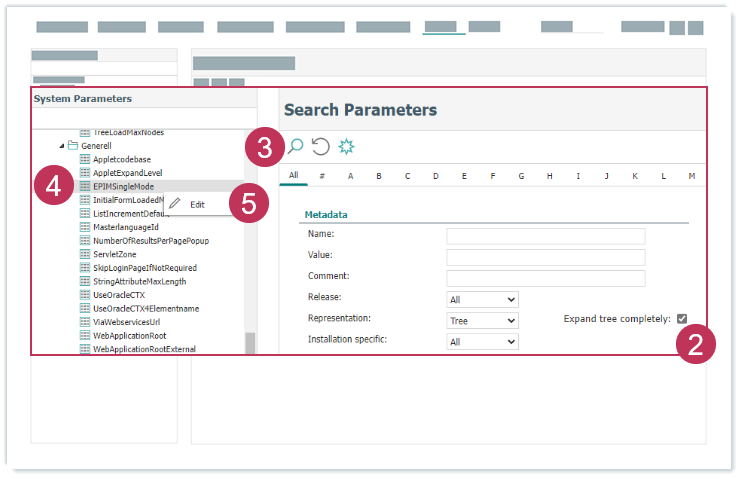Click the reset arrow icon
741x479 pixels.
pyautogui.click(x=320, y=147)
